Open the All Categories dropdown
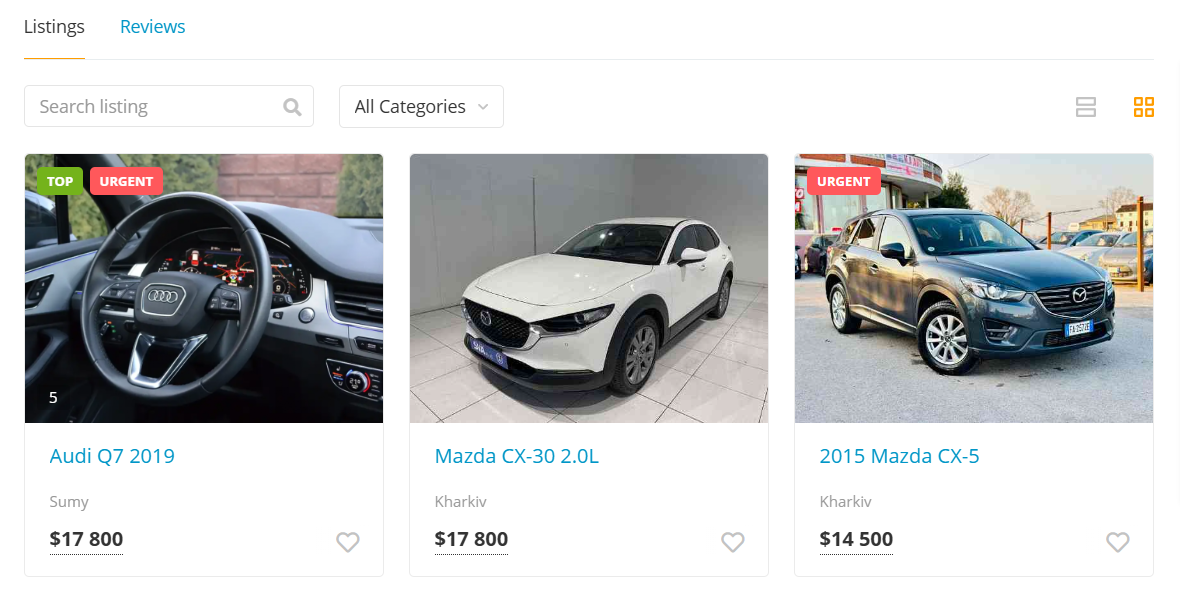The width and height of the screenshot is (1180, 598). pos(421,107)
